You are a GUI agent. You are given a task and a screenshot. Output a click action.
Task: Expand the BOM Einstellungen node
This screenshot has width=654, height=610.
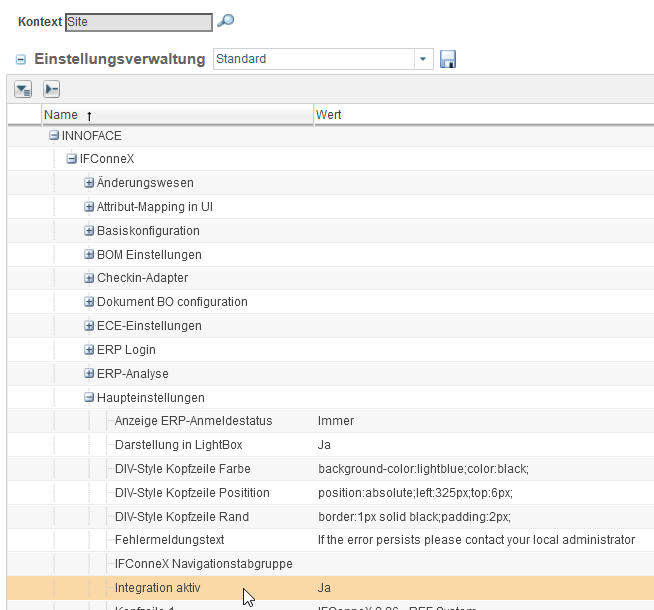[x=89, y=255]
